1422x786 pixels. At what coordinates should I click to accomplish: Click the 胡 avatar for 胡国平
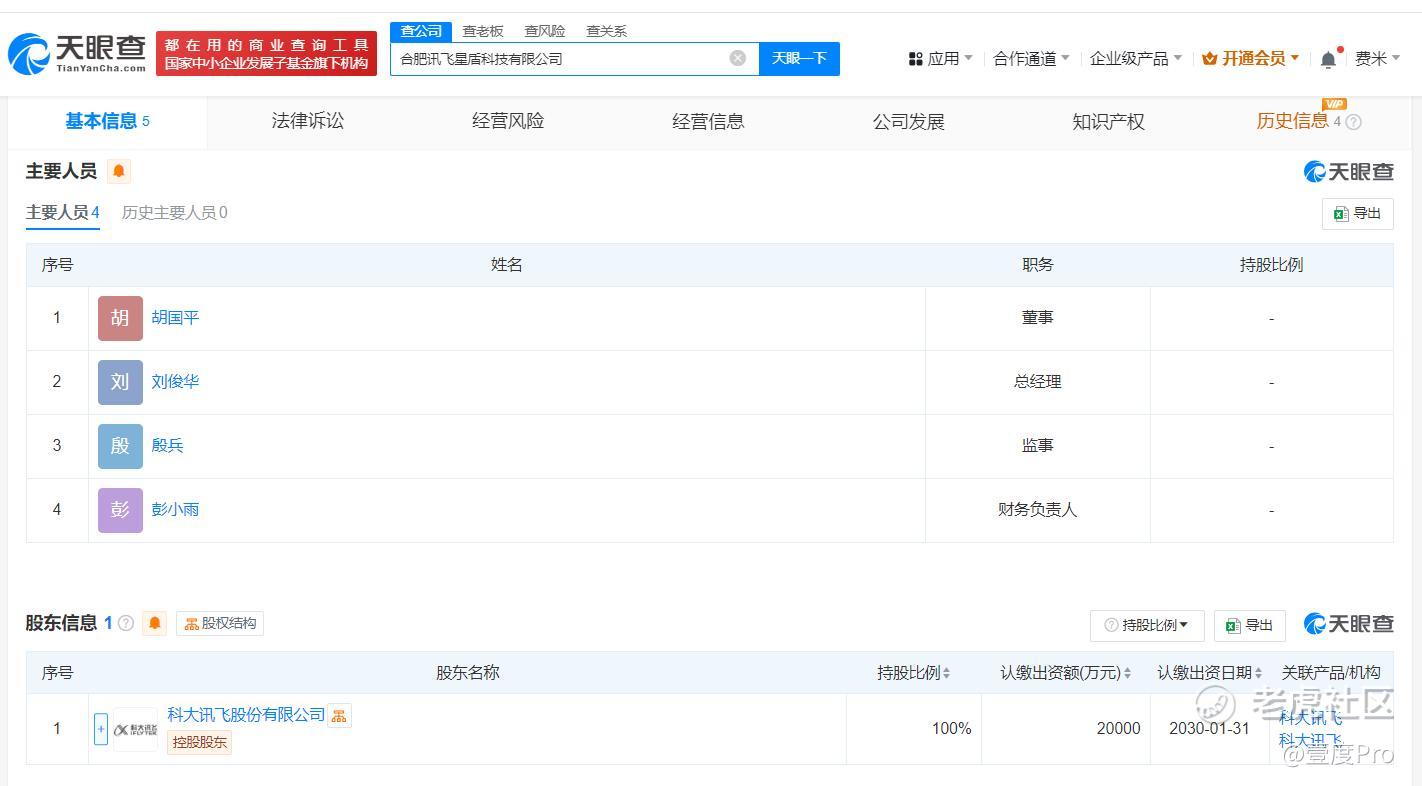(x=120, y=318)
